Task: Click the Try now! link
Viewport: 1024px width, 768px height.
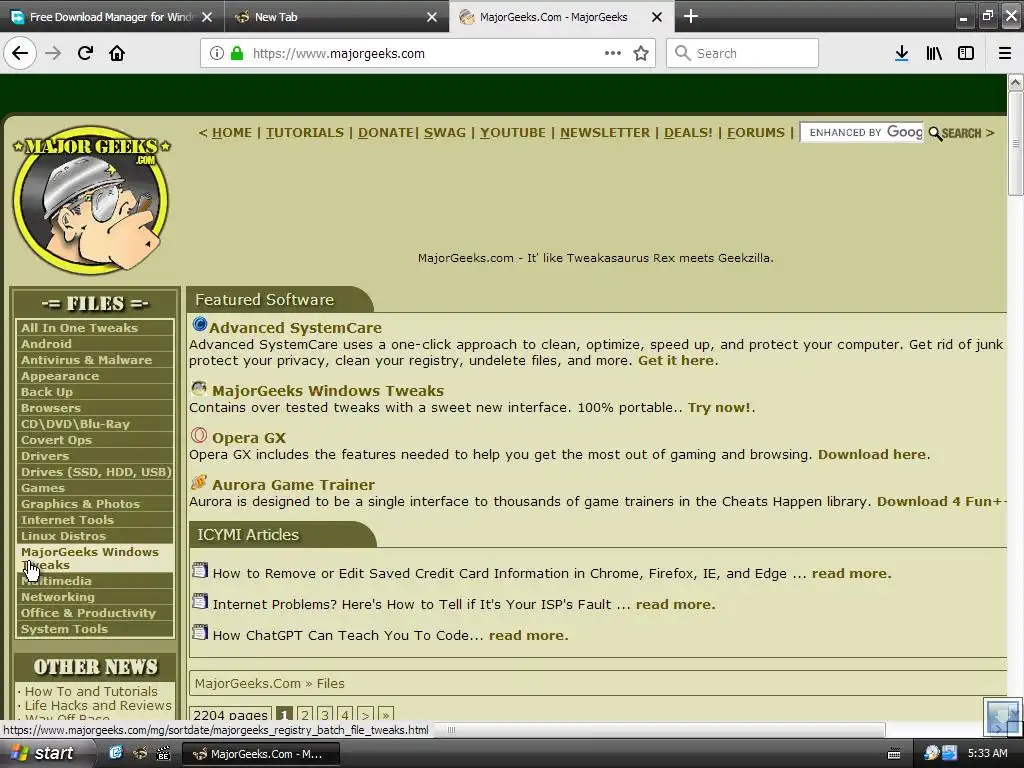Action: (719, 408)
